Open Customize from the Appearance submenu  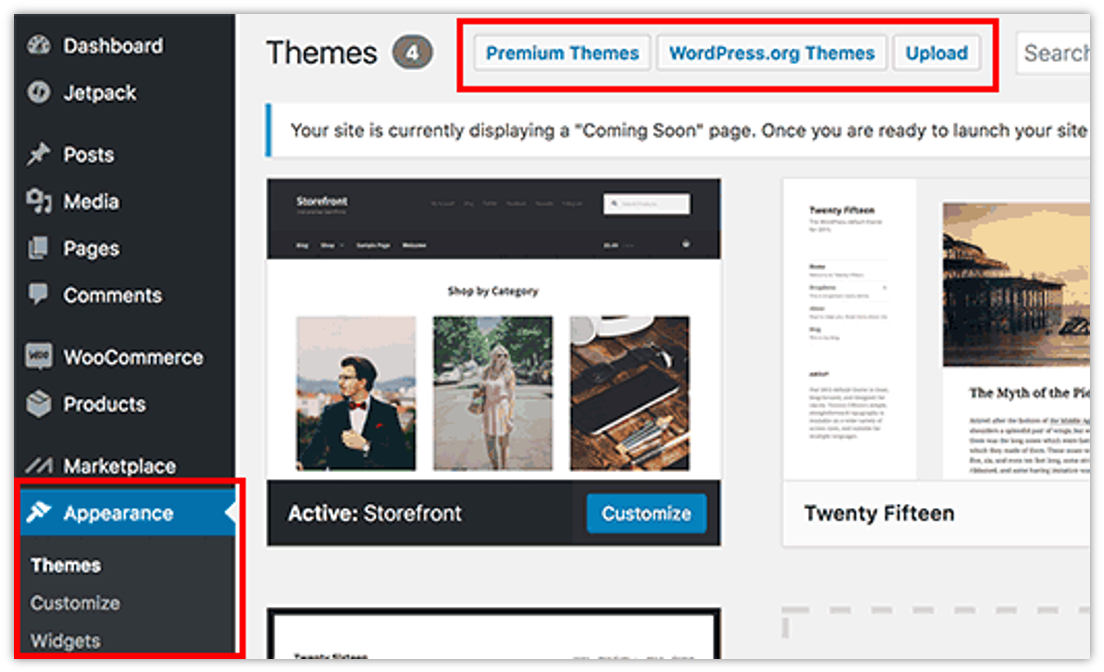74,603
